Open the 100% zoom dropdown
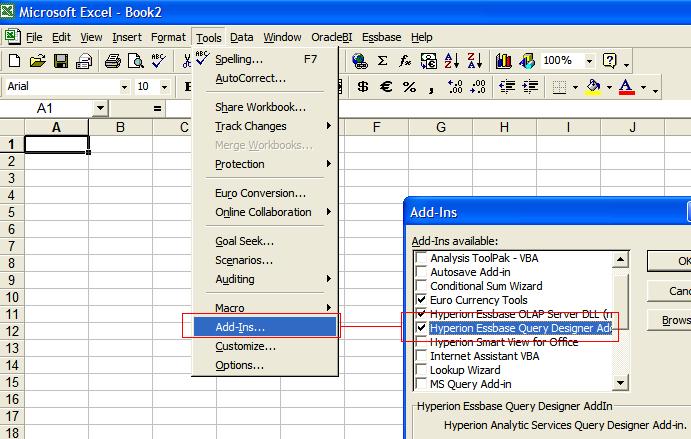691x439 pixels. 589,61
